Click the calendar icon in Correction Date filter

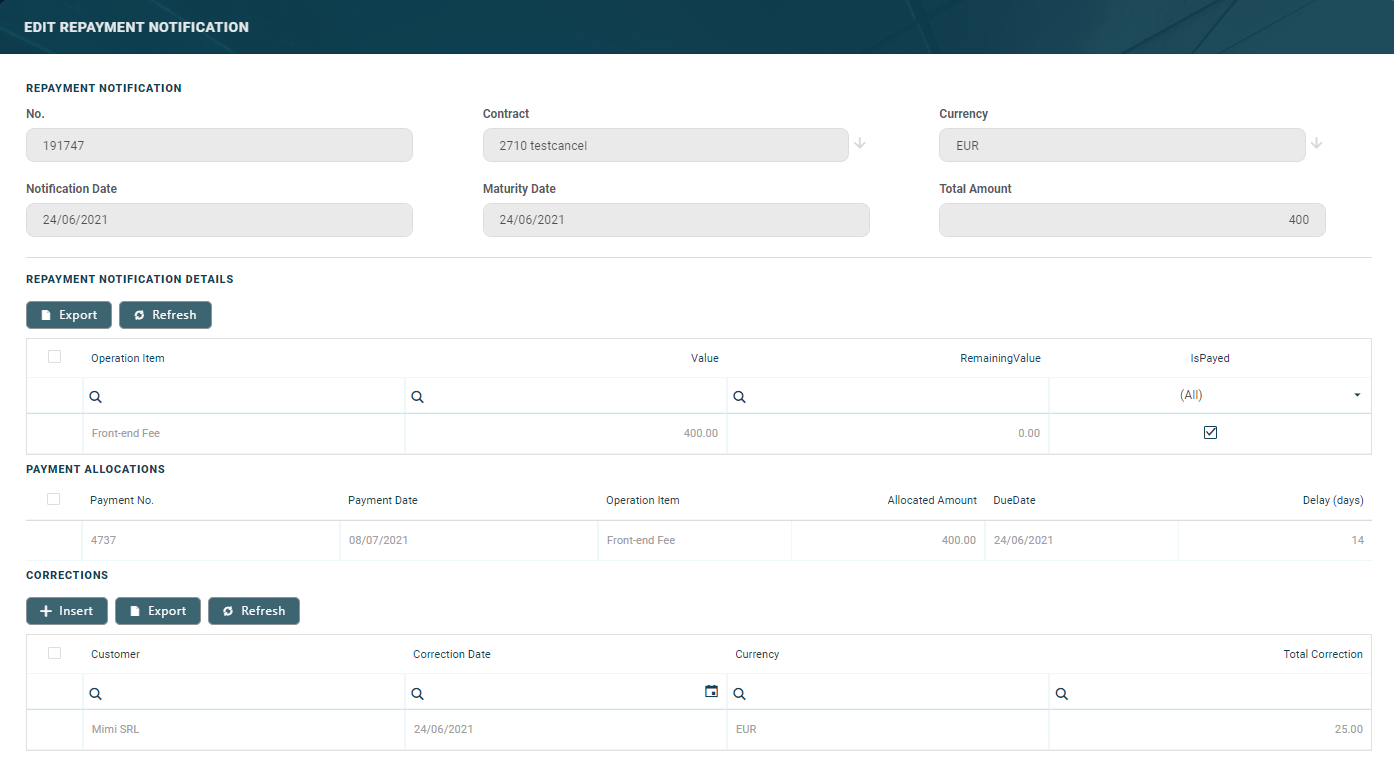(711, 692)
